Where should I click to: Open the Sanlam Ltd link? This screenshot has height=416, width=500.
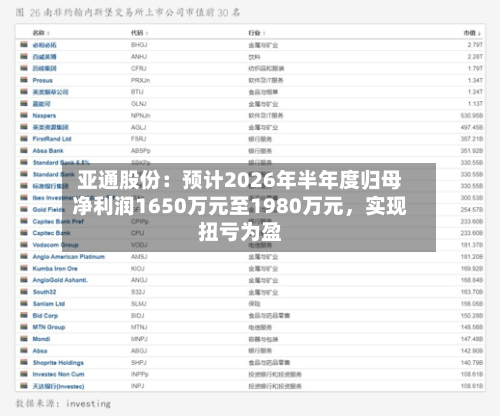point(49,304)
